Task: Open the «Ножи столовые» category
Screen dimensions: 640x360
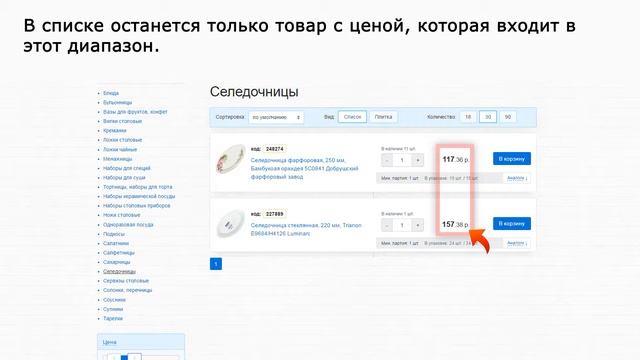Action: [121, 215]
